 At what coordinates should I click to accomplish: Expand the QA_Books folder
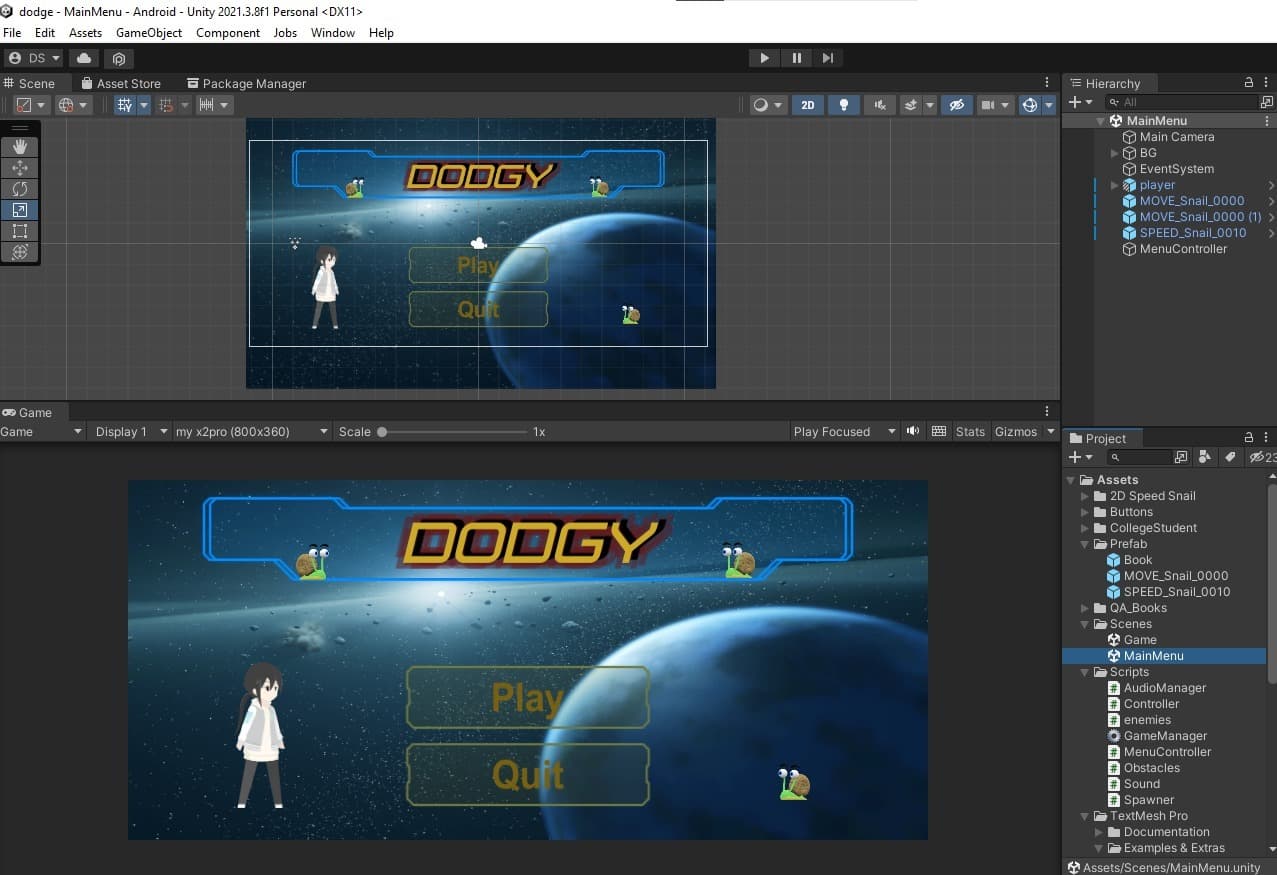coord(1085,608)
